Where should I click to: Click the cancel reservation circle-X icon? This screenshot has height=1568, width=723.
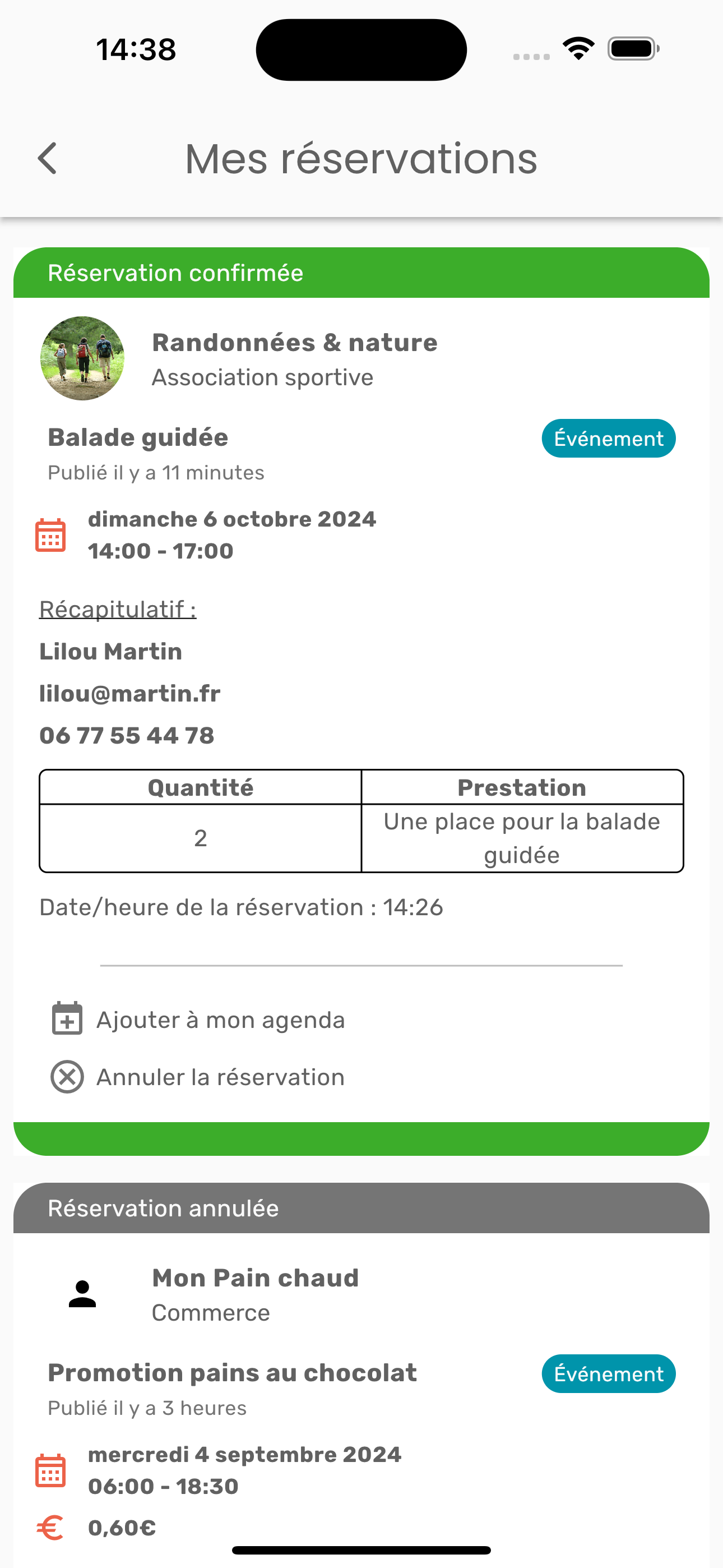[67, 1076]
